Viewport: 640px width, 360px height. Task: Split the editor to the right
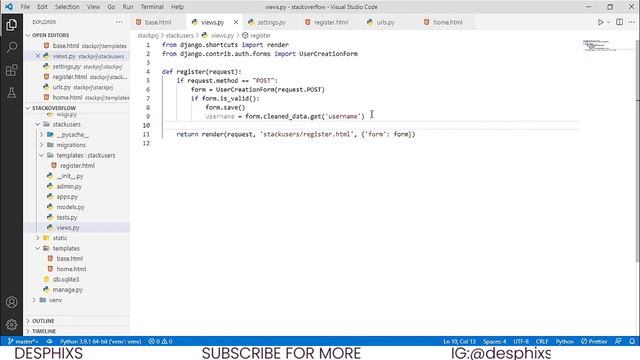(x=619, y=22)
